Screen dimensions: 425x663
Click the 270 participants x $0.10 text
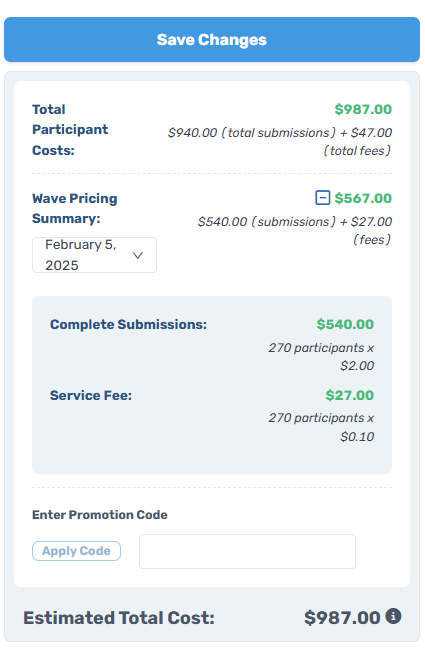coord(321,427)
